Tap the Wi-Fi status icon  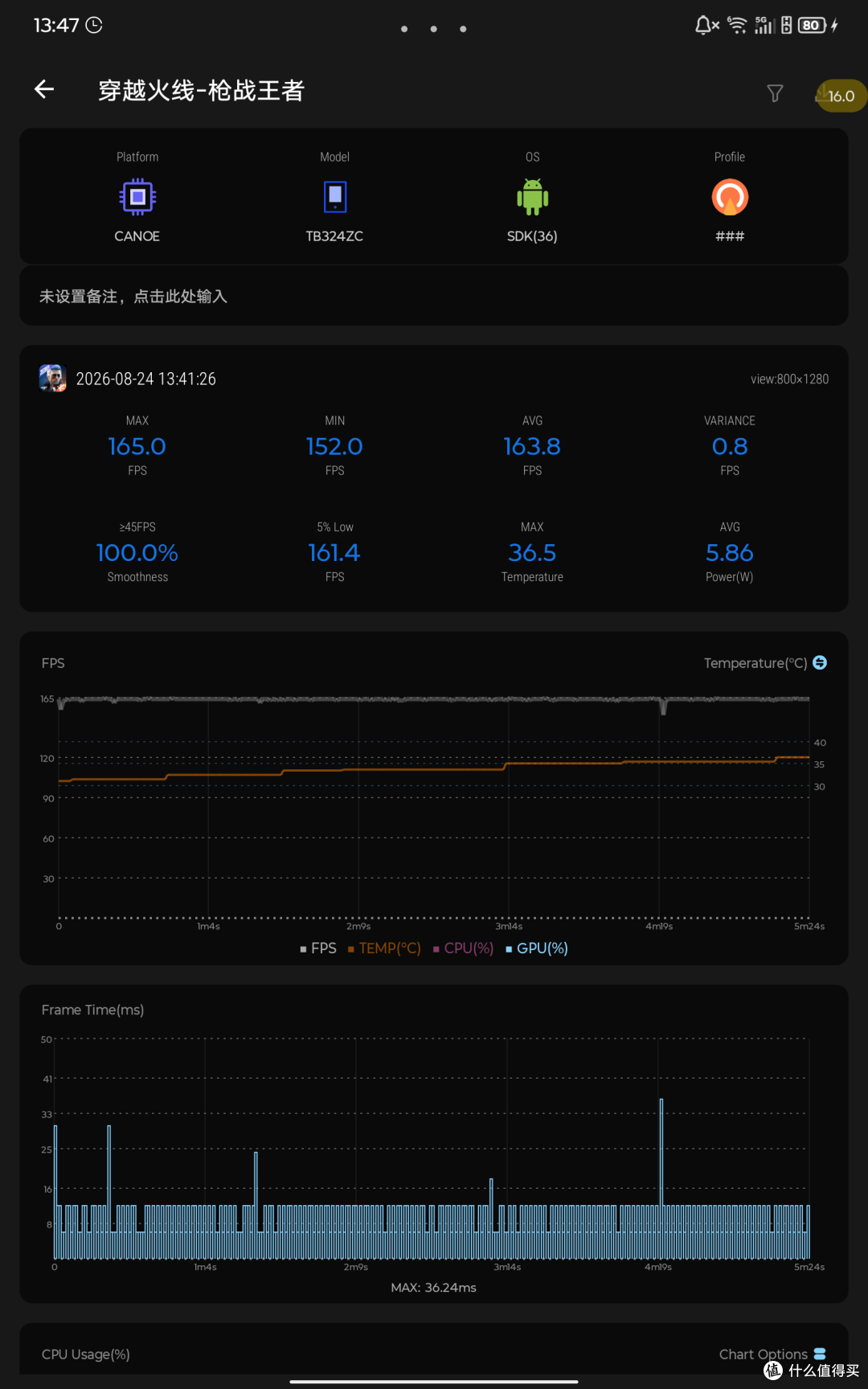point(737,25)
